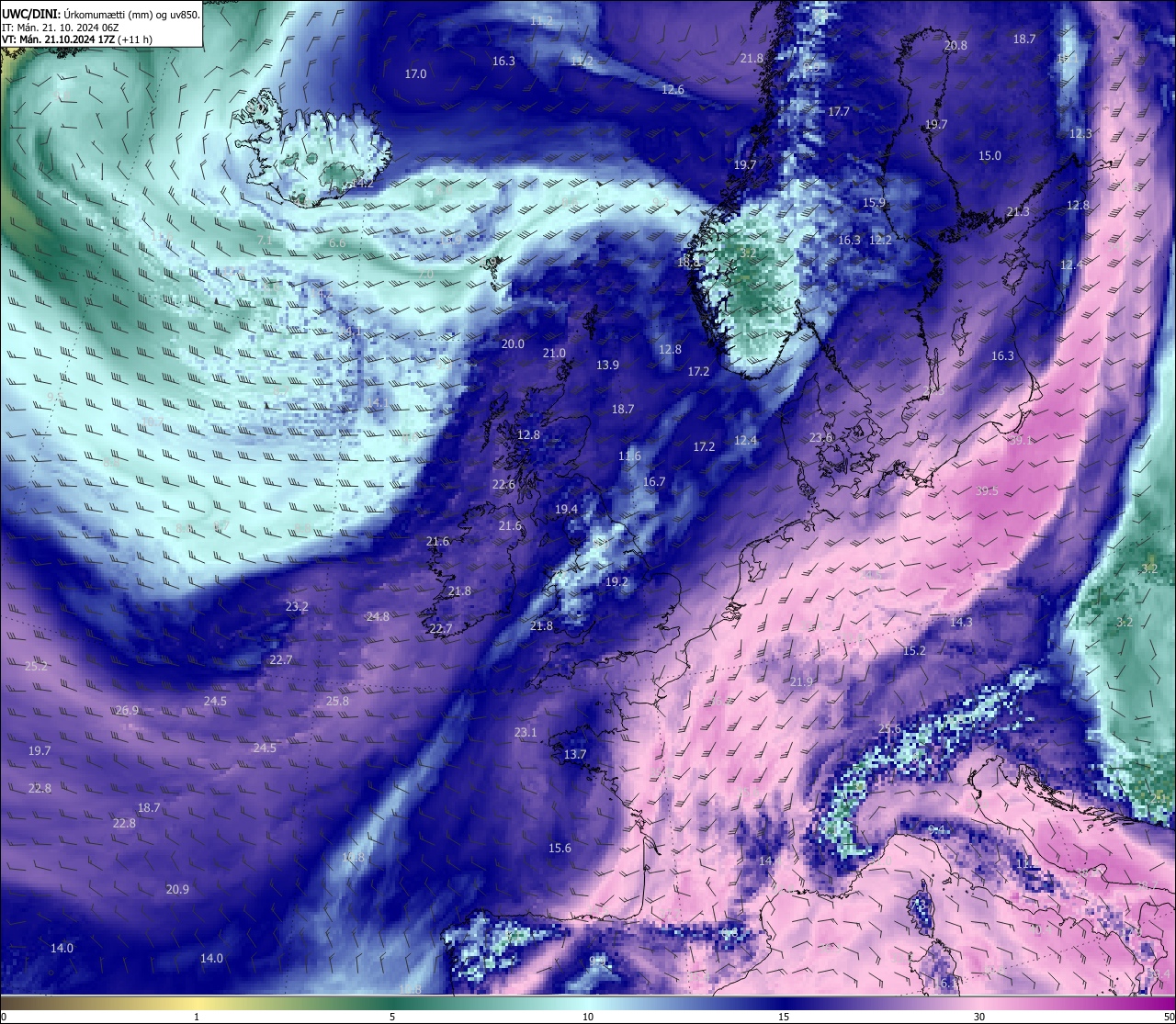Select the 12.6 value in Norwegian Sea

click(x=673, y=89)
